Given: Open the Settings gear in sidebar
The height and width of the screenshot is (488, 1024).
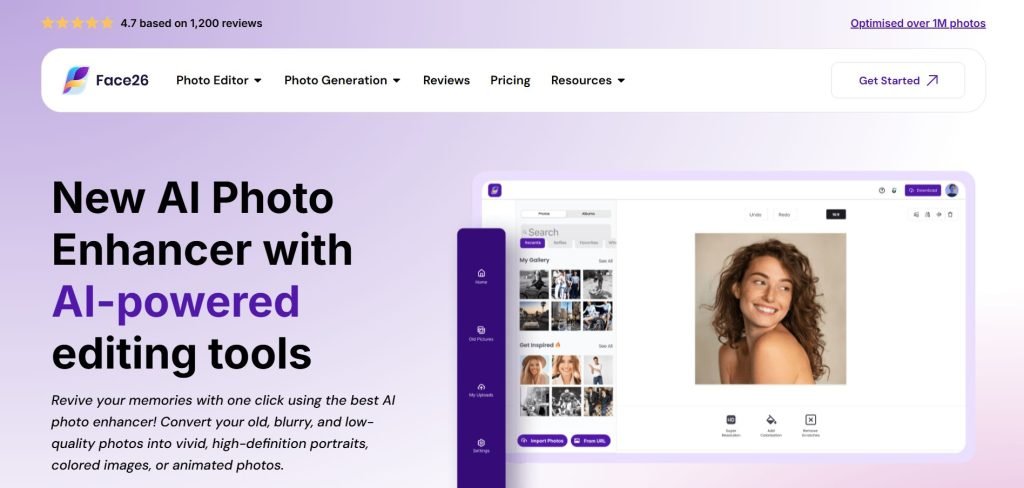Looking at the screenshot, I should click(481, 442).
